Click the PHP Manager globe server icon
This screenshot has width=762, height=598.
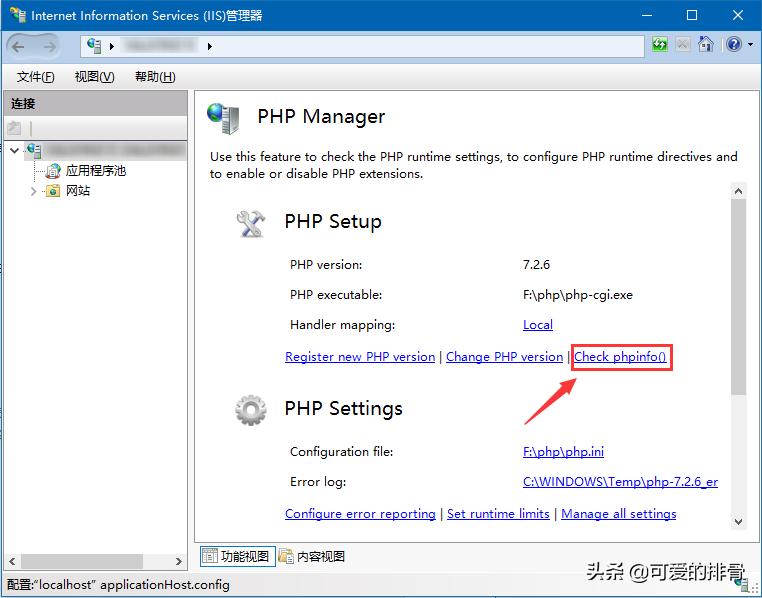click(223, 118)
